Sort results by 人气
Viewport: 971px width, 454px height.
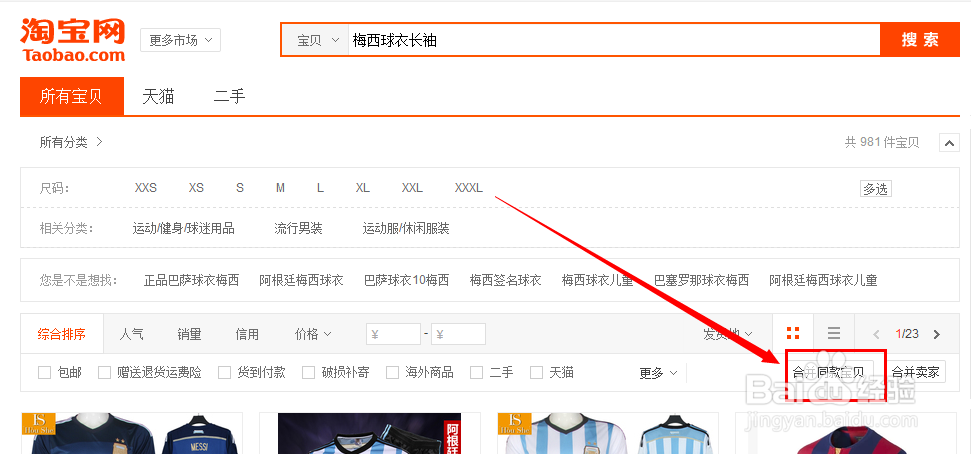[131, 334]
